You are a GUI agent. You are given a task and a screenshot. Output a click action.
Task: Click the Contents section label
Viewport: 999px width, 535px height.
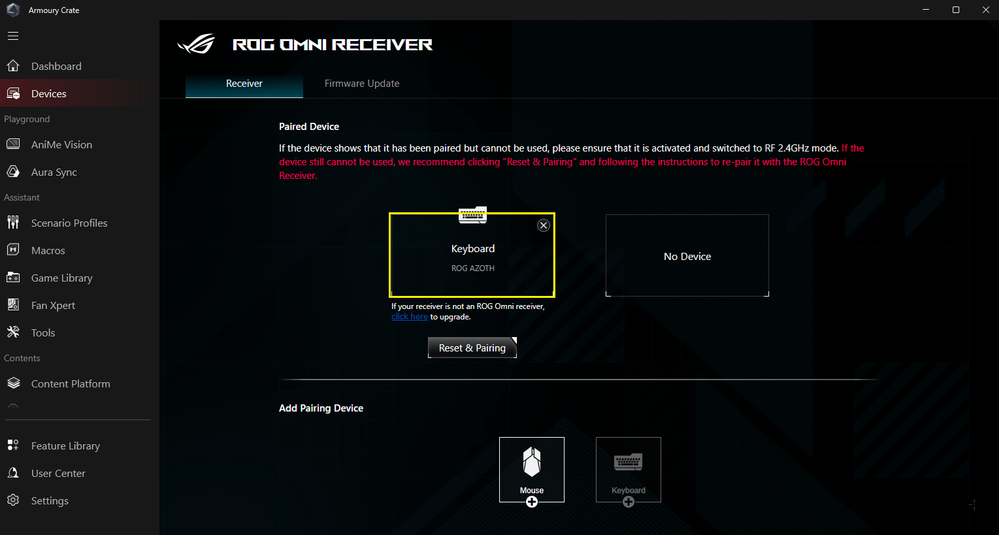(22, 358)
